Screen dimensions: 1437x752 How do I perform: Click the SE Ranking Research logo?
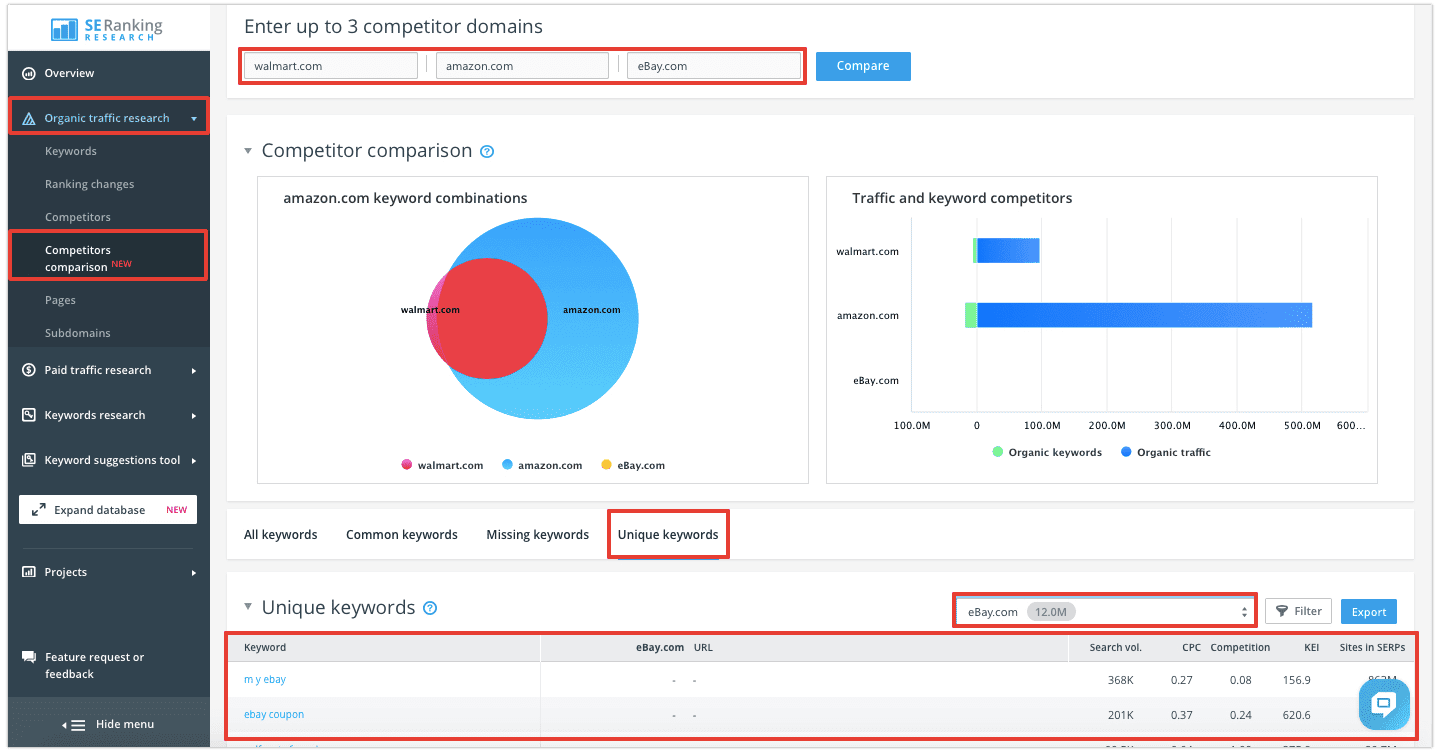pyautogui.click(x=107, y=28)
